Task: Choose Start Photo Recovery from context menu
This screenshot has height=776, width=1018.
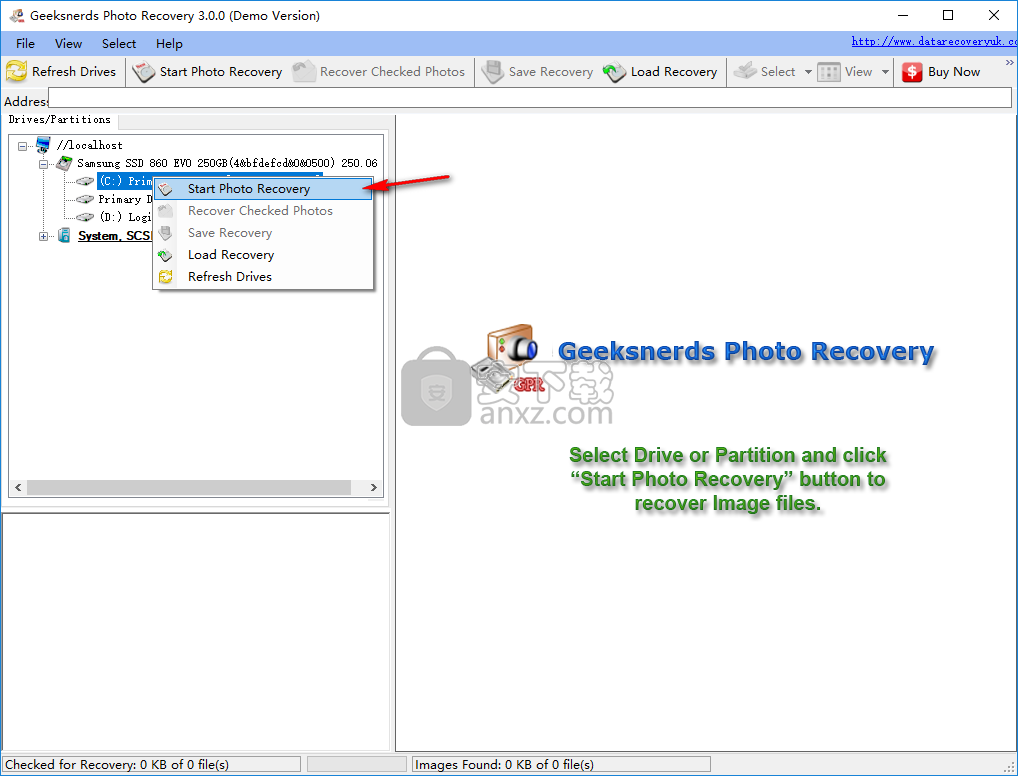Action: [x=263, y=189]
